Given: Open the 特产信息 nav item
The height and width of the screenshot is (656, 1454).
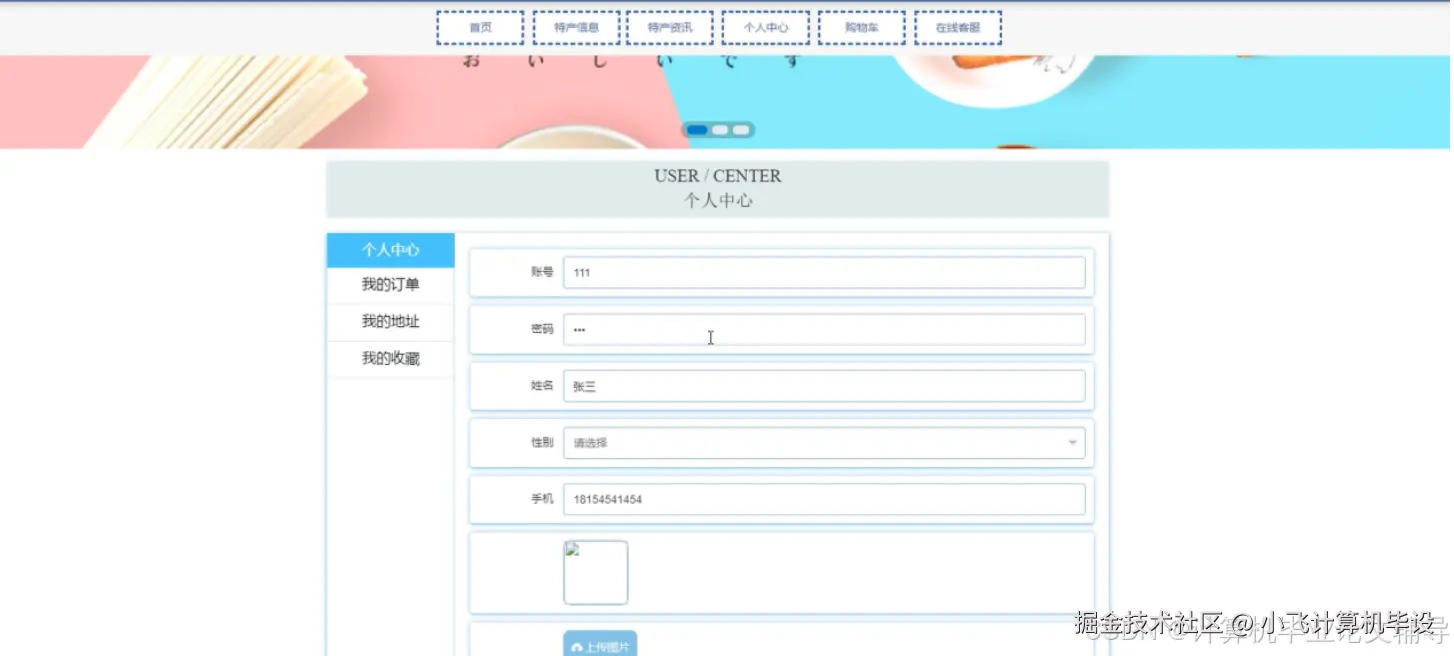Looking at the screenshot, I should [x=576, y=28].
